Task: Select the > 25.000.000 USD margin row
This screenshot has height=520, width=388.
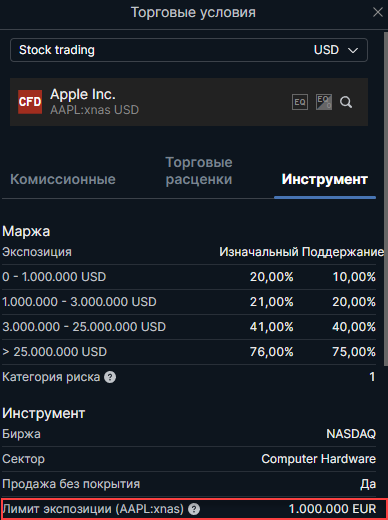Action: coord(189,352)
